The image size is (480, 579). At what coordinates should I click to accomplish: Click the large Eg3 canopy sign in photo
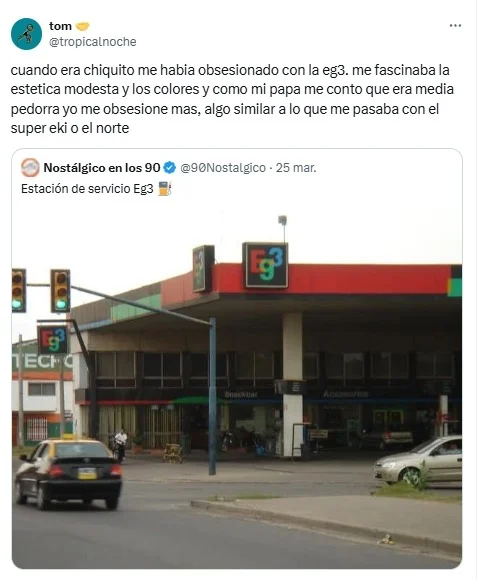(265, 265)
